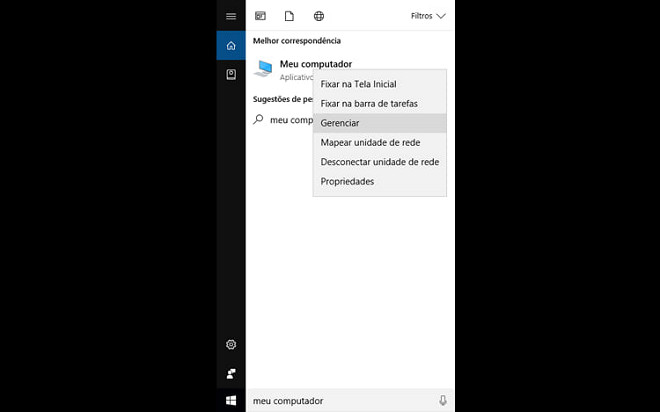Filter results by Apps icon

click(261, 16)
